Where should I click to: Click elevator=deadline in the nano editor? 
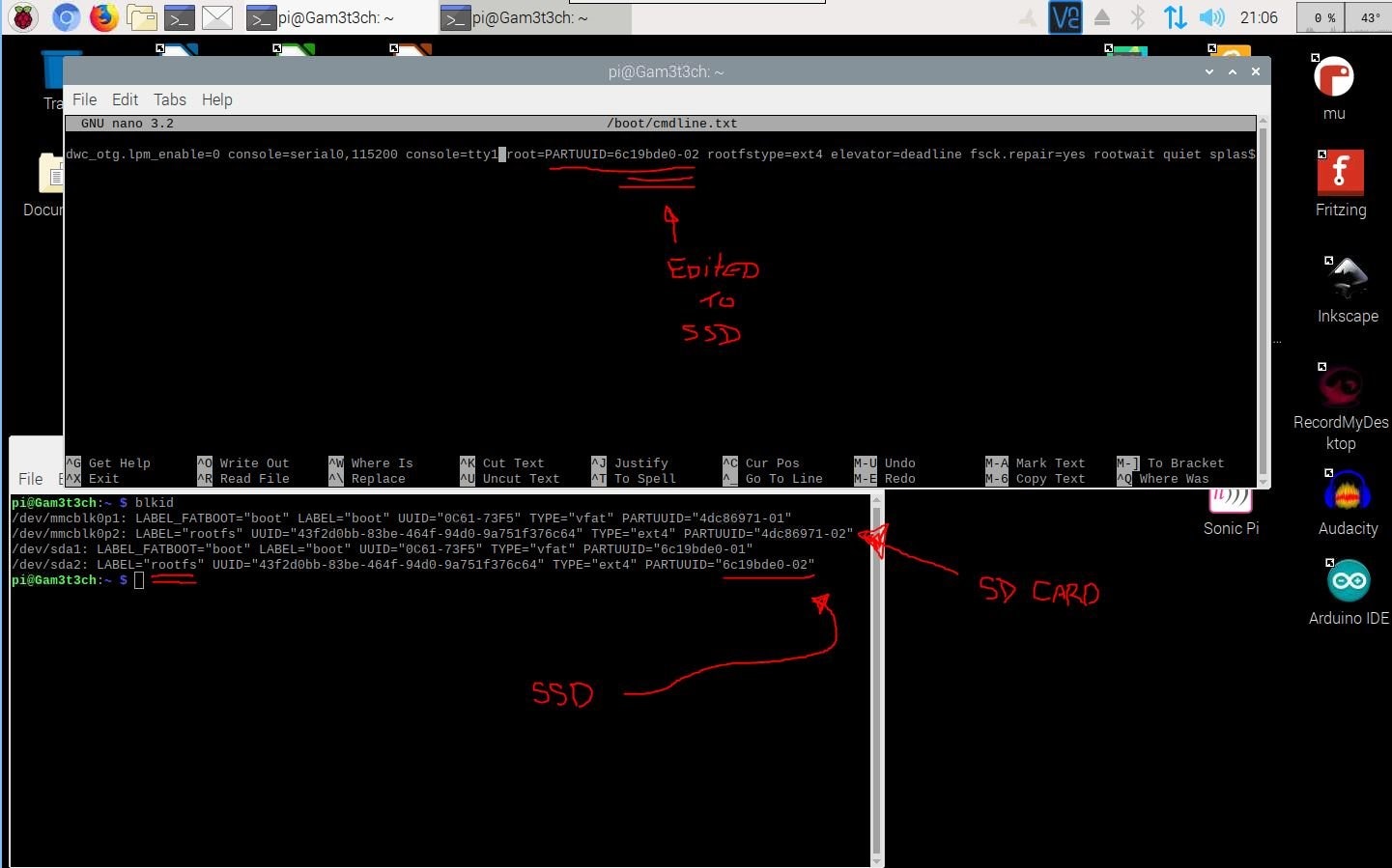[896, 154]
